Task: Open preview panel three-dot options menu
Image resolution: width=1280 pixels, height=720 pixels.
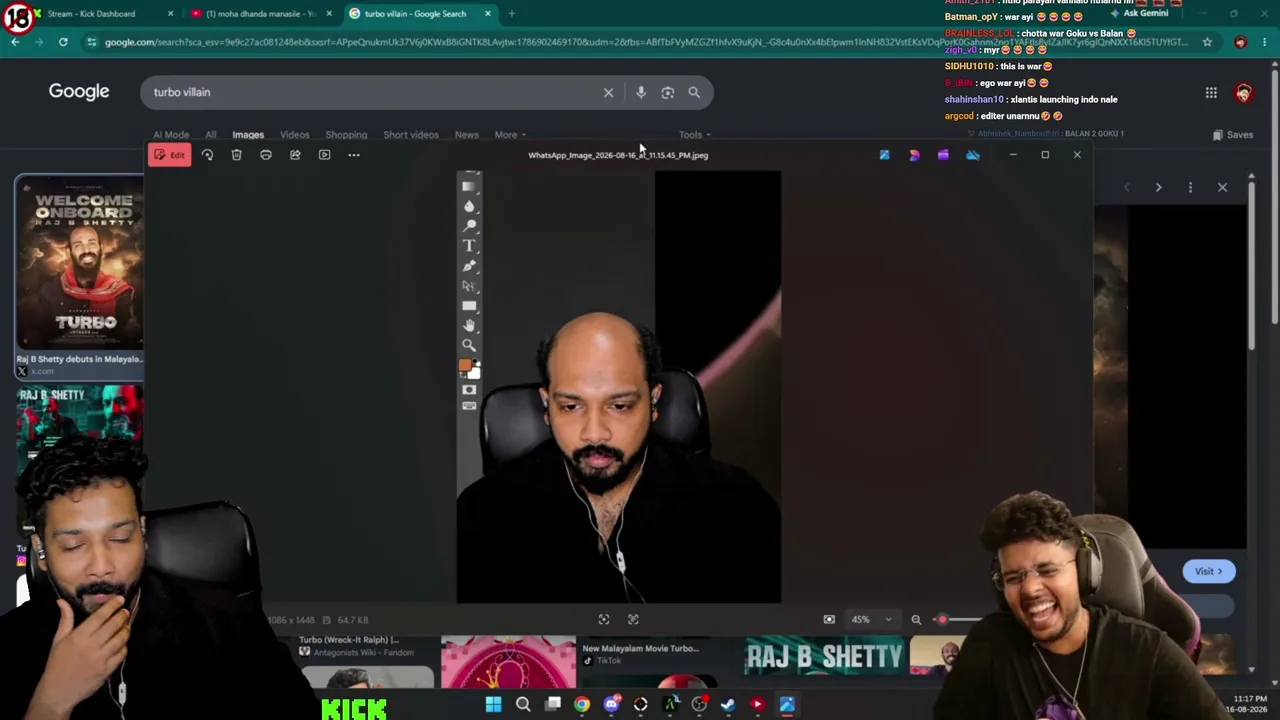Action: [x=1190, y=187]
